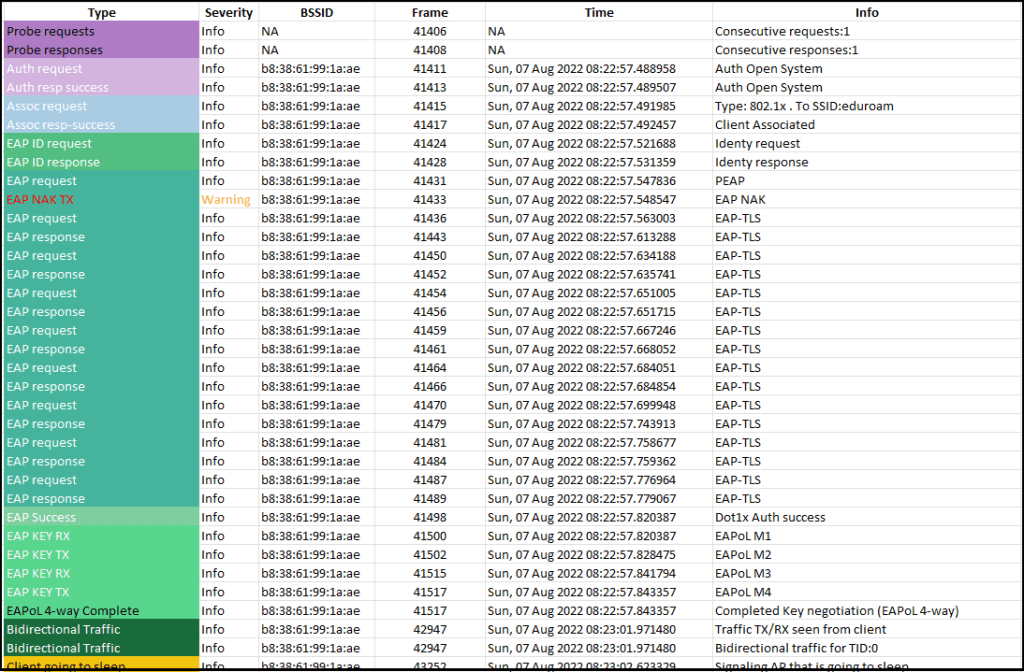Screen dimensions: 1024x672
Task: Select the EAPoL 4-way Complete cell
Action: (x=101, y=611)
